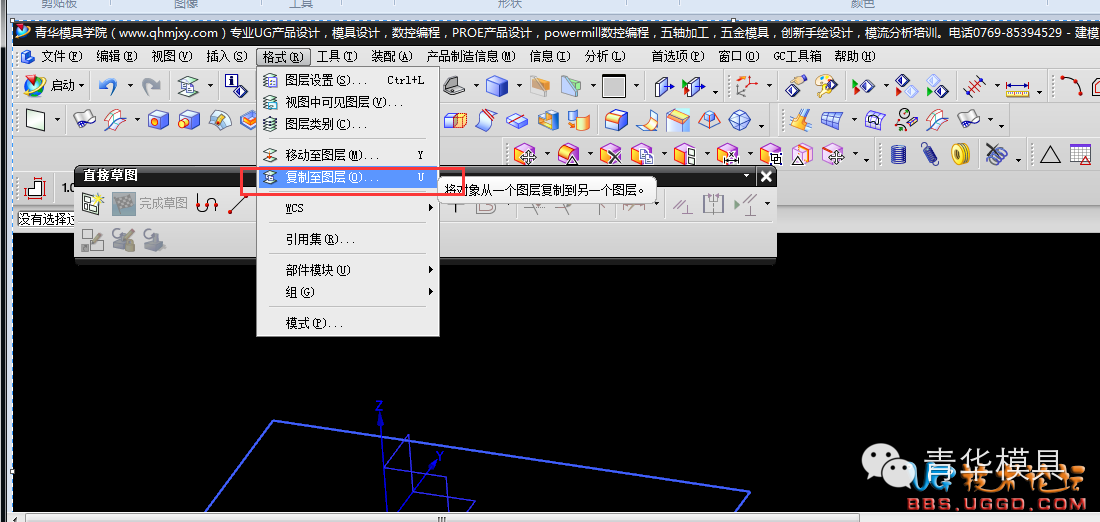Click the Through Curve Mesh grid surface icon
The width and height of the screenshot is (1100, 522).
[x=831, y=120]
